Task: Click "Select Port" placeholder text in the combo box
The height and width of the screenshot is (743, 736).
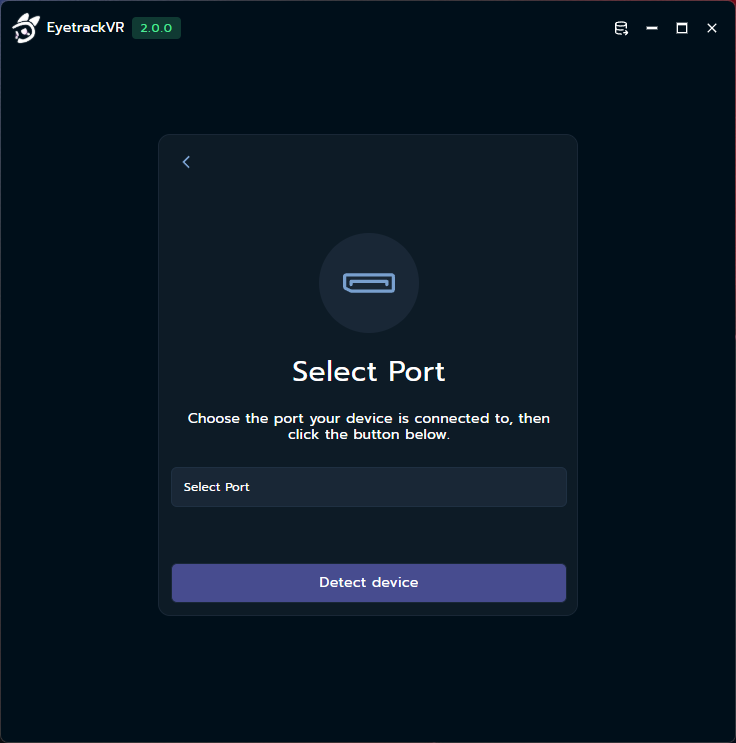Action: pos(217,487)
